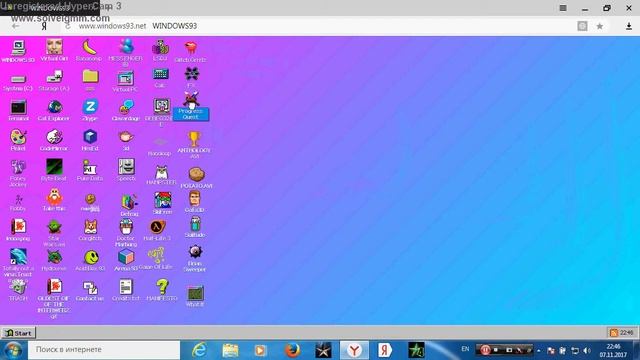The image size is (640, 360).
Task: Open the Glitch Grrrlz lips icon
Action: pos(190,48)
